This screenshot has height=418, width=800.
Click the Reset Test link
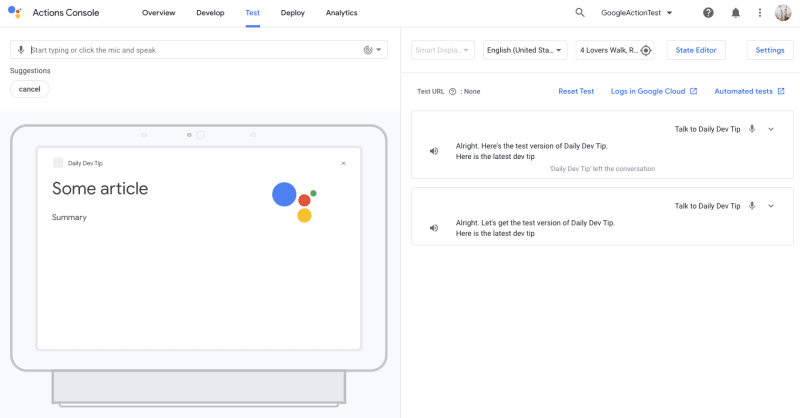[576, 91]
